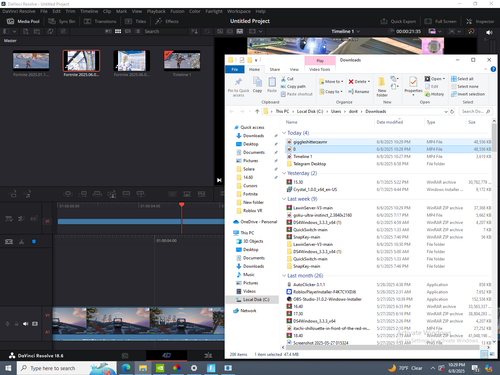
Task: Show the Transitions panel
Action: tap(100, 21)
